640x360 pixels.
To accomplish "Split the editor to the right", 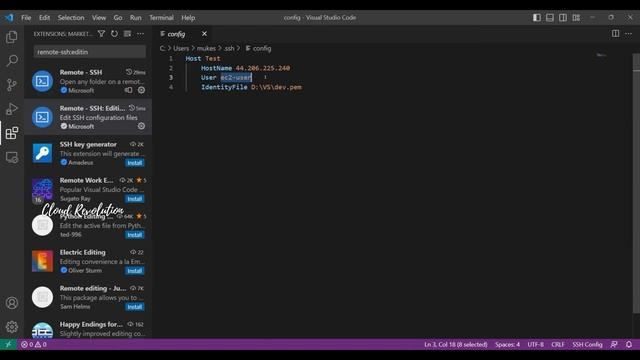I will tap(615, 34).
